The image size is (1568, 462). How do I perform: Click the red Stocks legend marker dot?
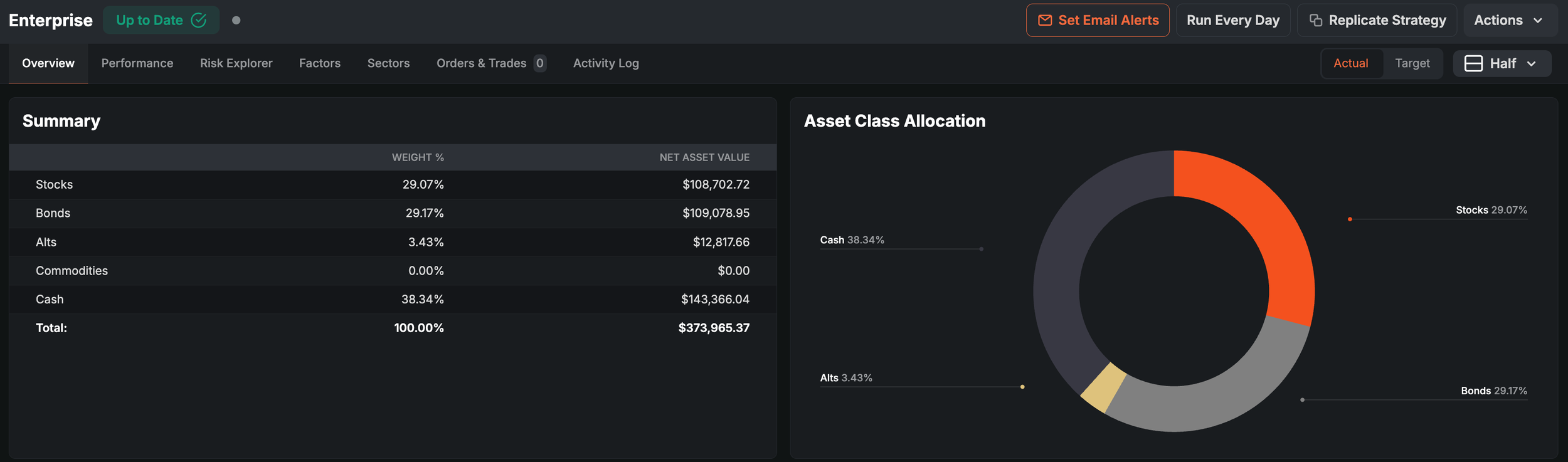click(x=1350, y=219)
